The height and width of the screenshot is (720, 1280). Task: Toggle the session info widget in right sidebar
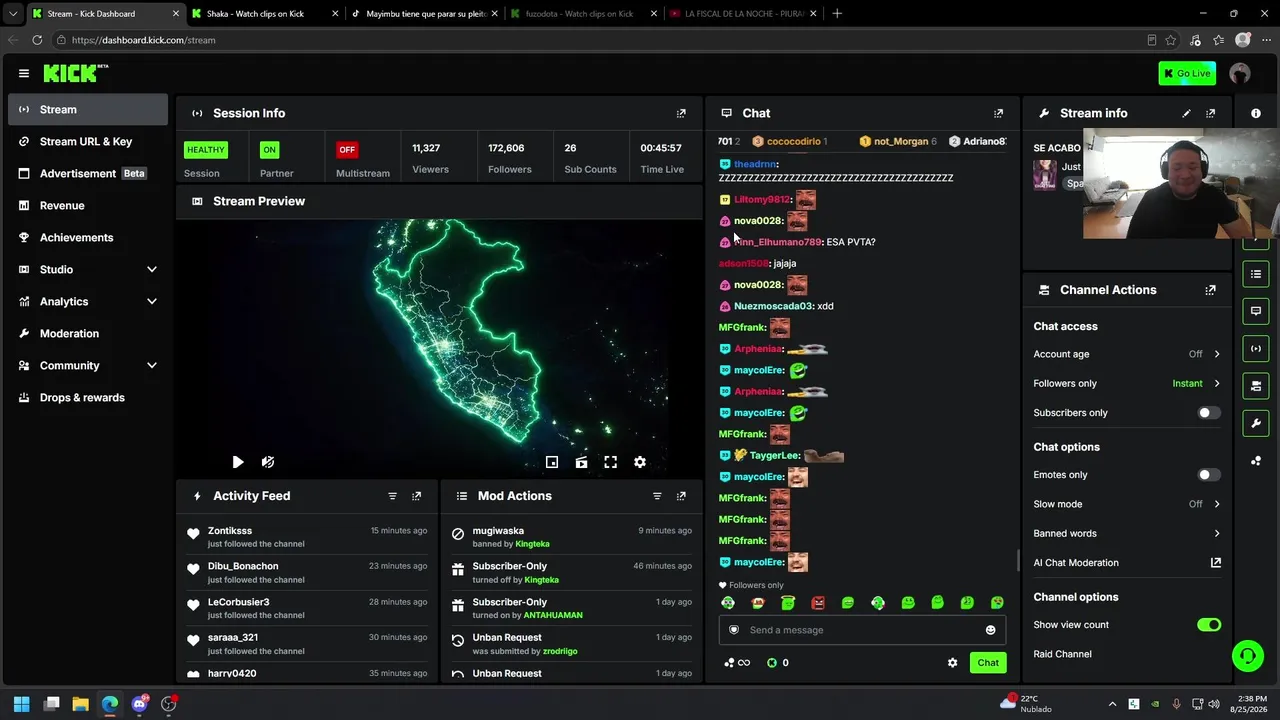1256,349
